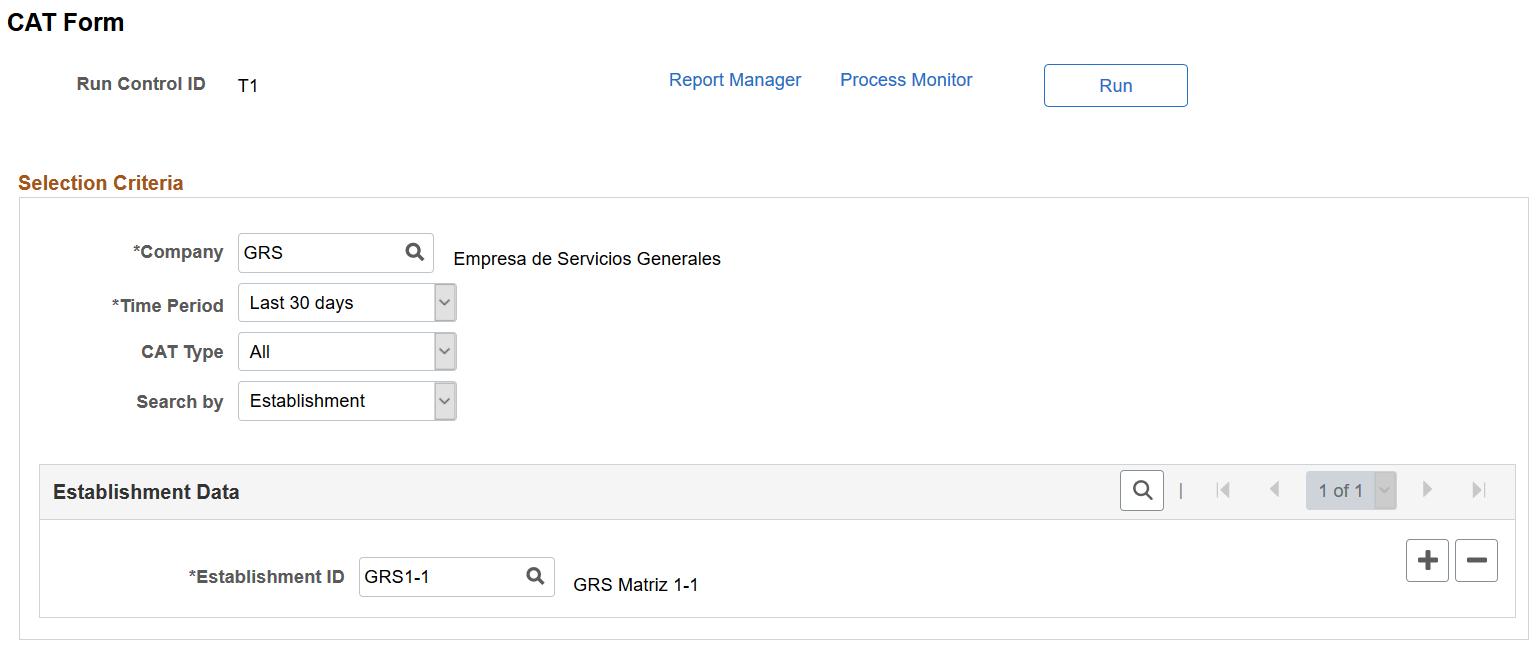Image resolution: width=1536 pixels, height=649 pixels.
Task: Open the Process Monitor link
Action: click(906, 80)
